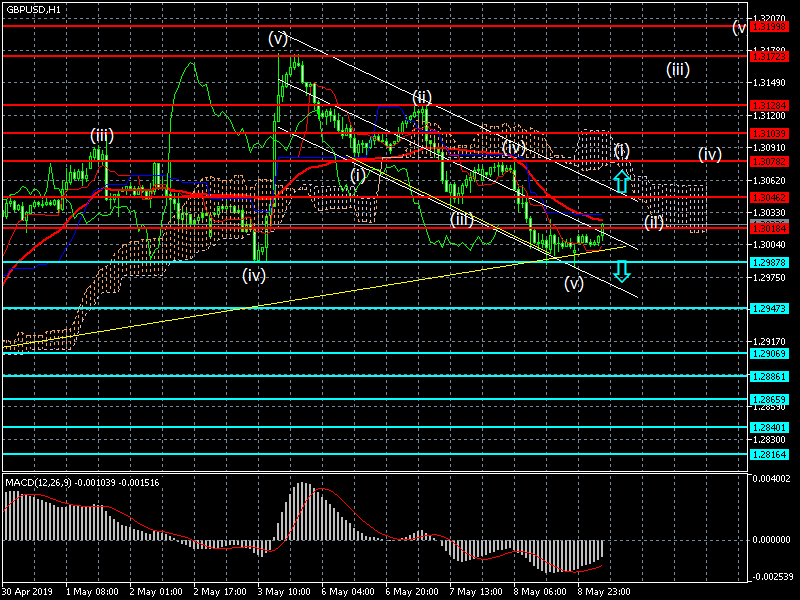Click the 7 May 13:00 time label
800x600 pixels.
(x=476, y=592)
